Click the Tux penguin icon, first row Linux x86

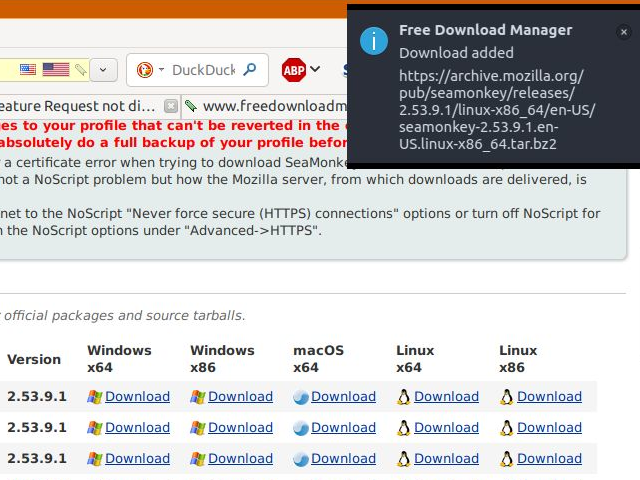pos(507,397)
